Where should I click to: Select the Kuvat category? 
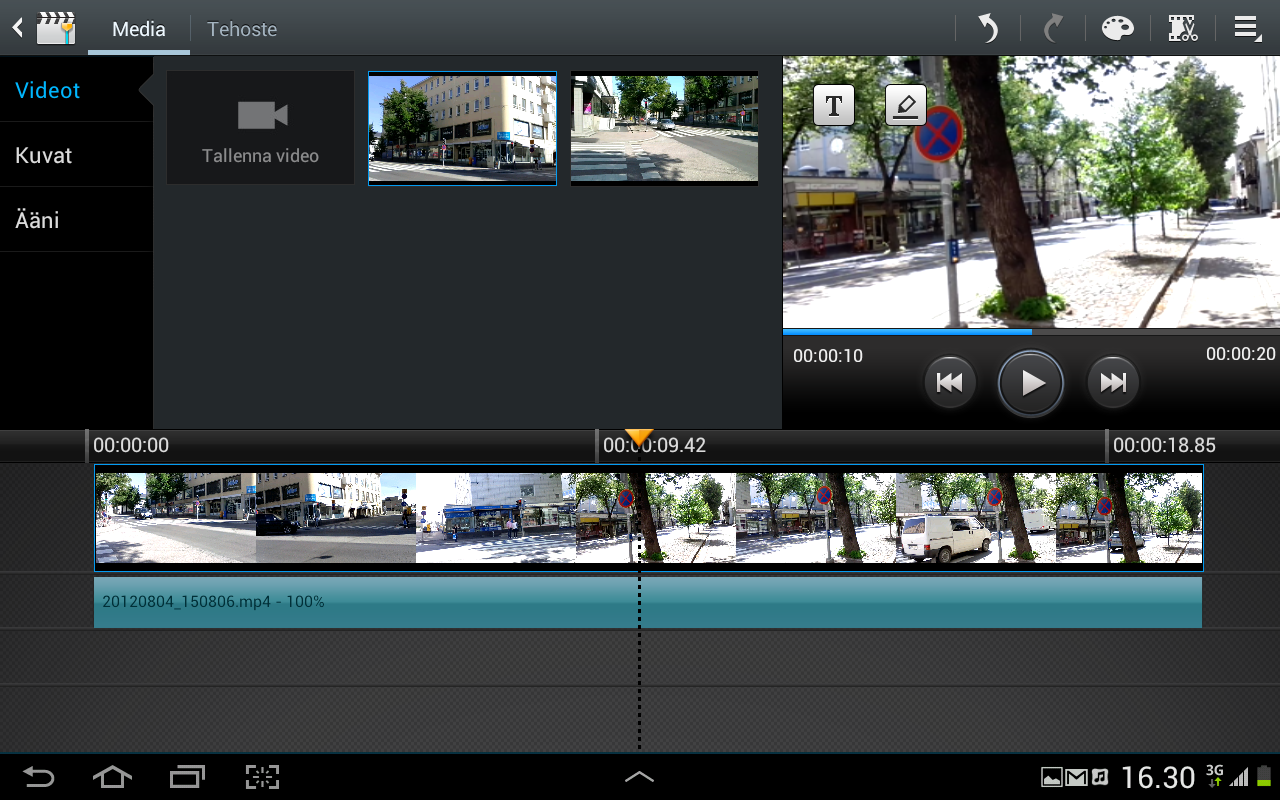coord(76,155)
